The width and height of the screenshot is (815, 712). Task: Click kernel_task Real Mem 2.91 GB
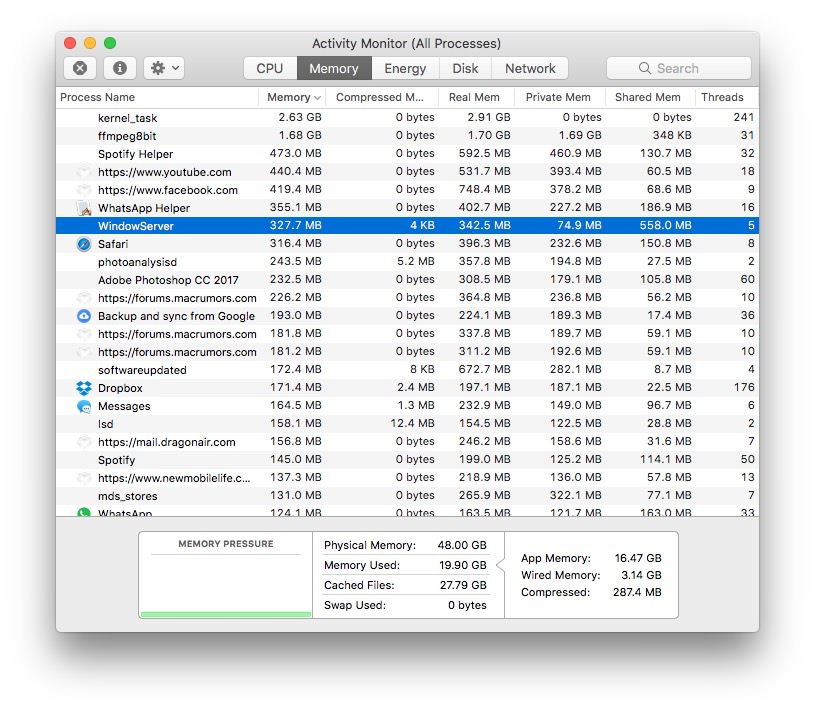[x=488, y=117]
